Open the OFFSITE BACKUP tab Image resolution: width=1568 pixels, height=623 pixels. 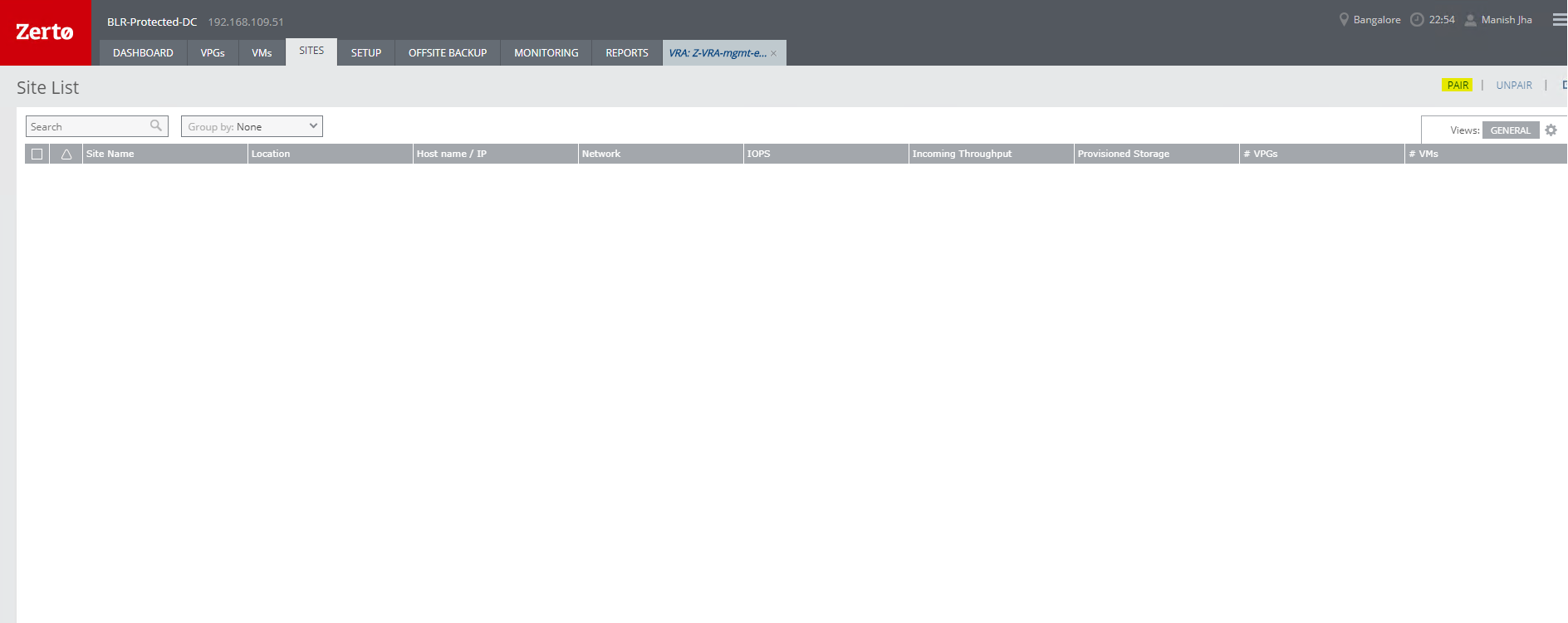pos(447,53)
